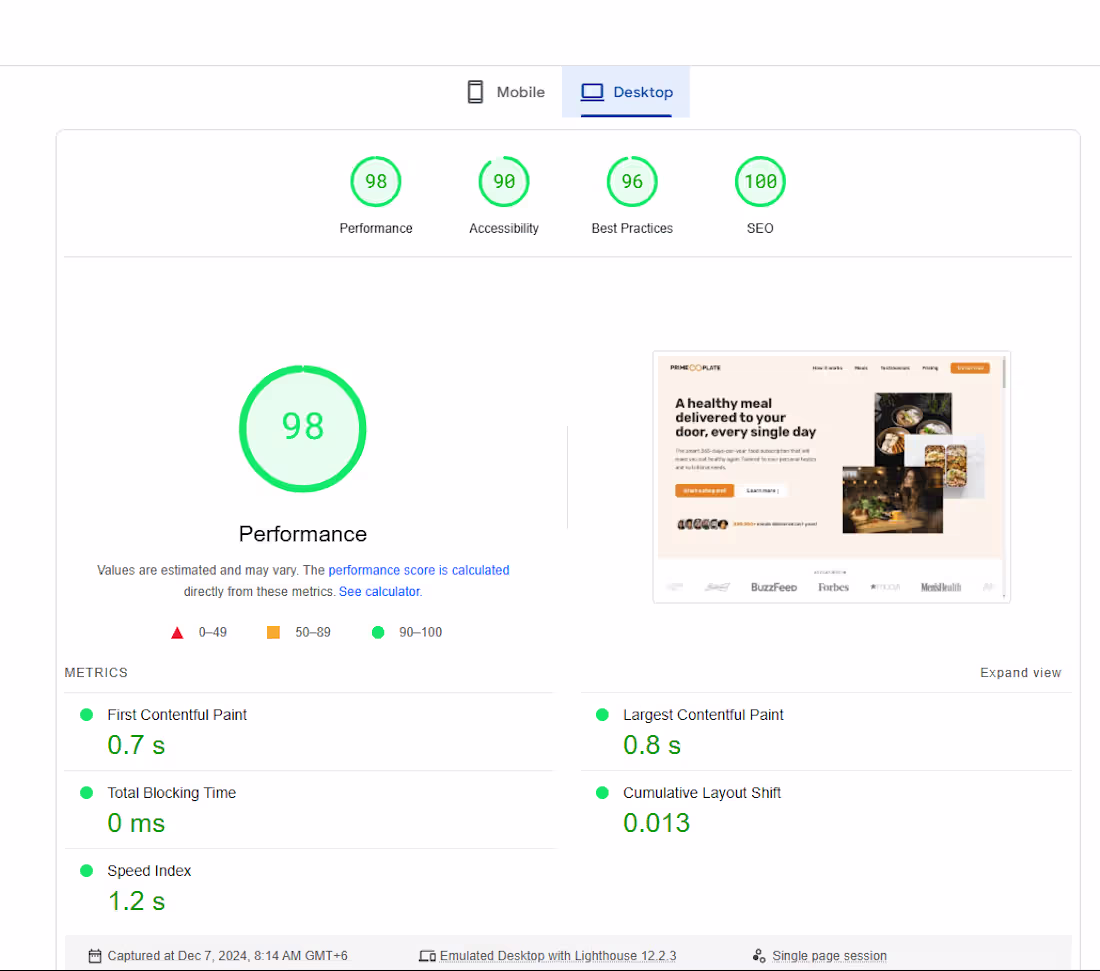Select the Speed Index label
The image size is (1100, 971).
click(x=149, y=871)
